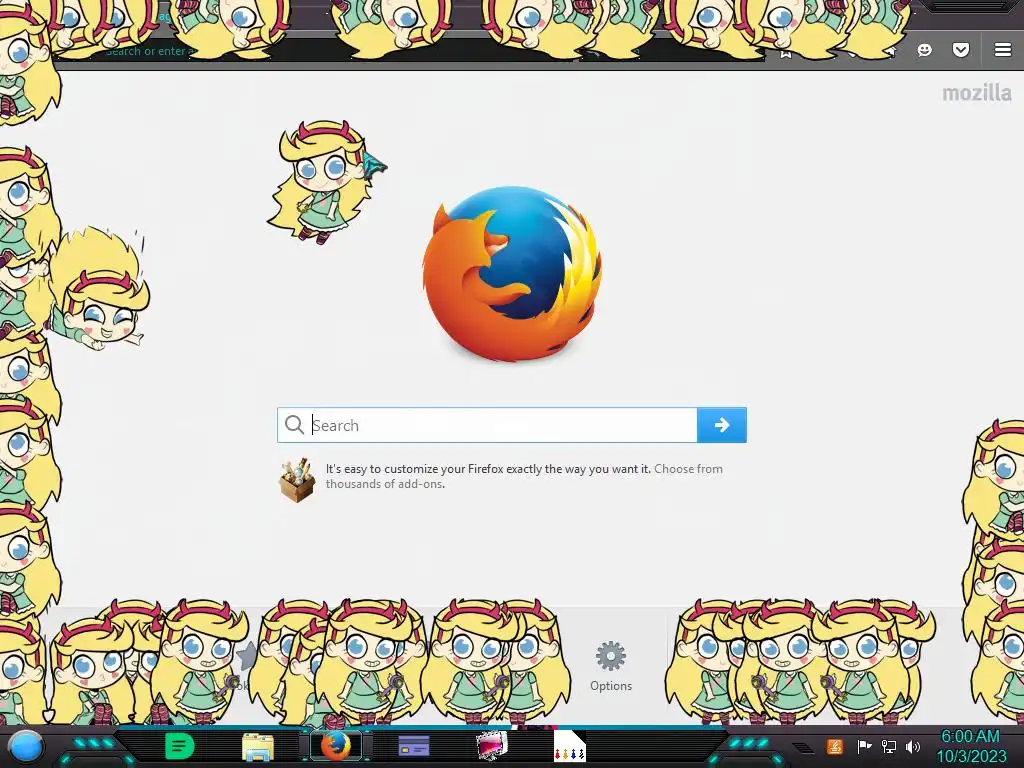Image resolution: width=1024 pixels, height=768 pixels.
Task: Open the green speech-bubble app on the taskbar
Action: click(x=179, y=746)
